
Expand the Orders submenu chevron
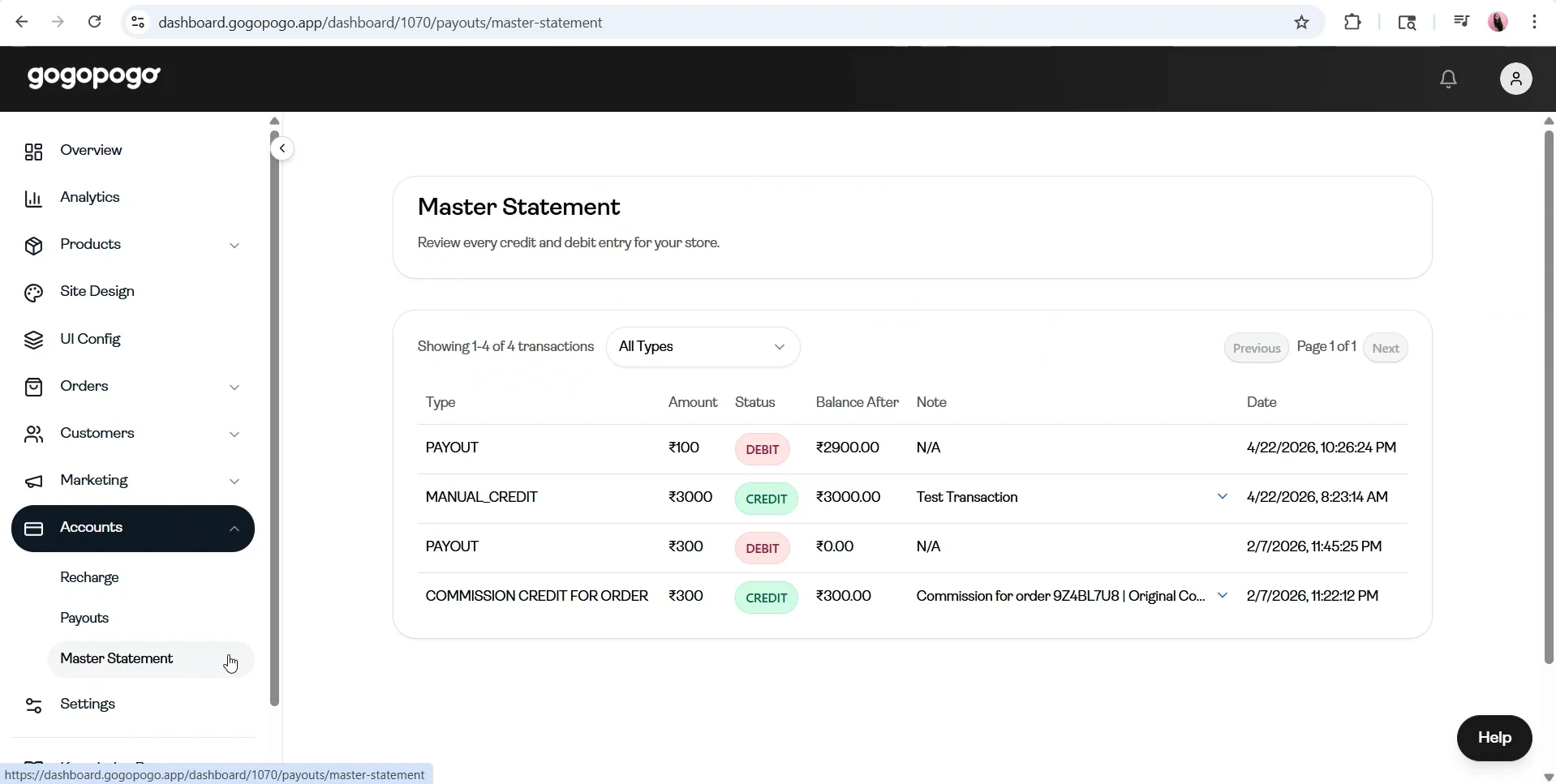[234, 388]
